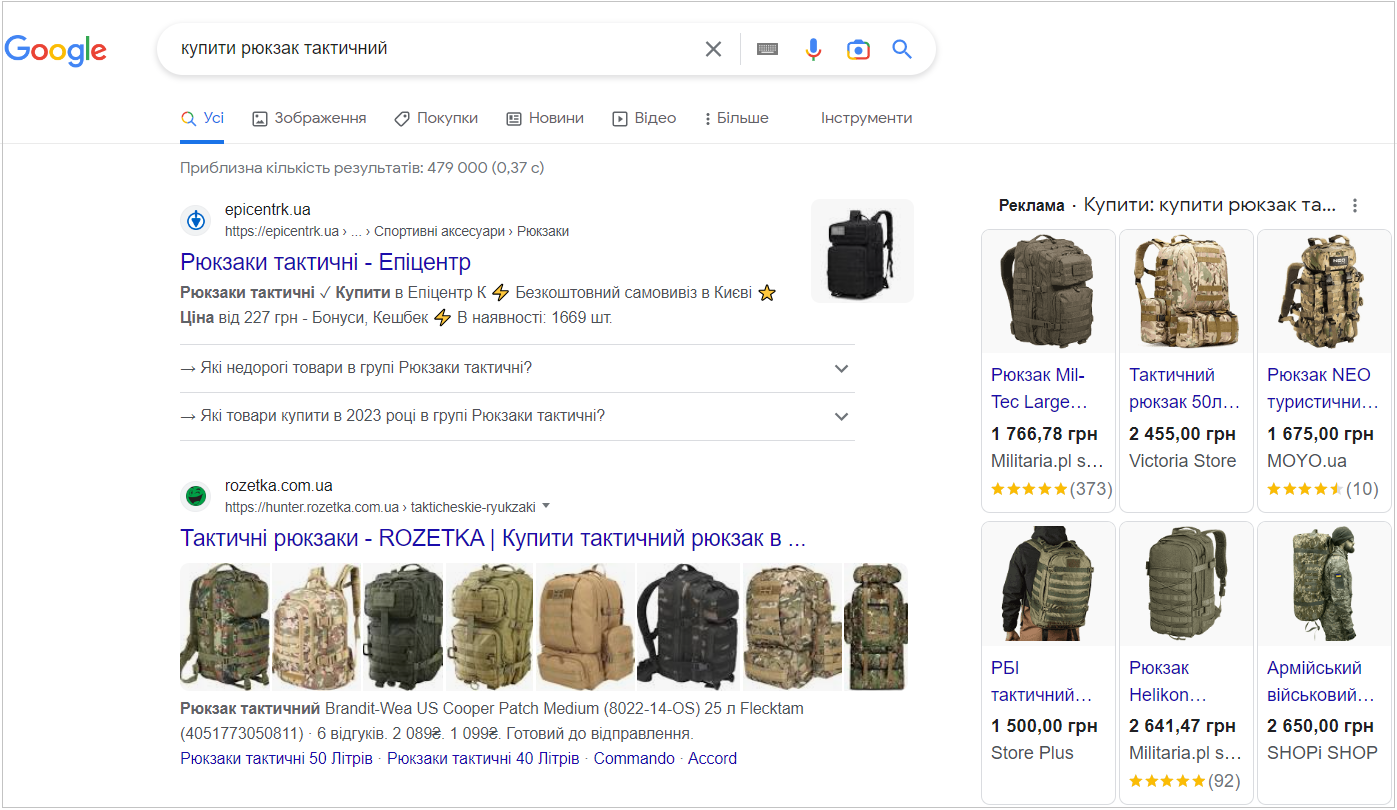Click the РБІ тактичний product image

(1048, 584)
